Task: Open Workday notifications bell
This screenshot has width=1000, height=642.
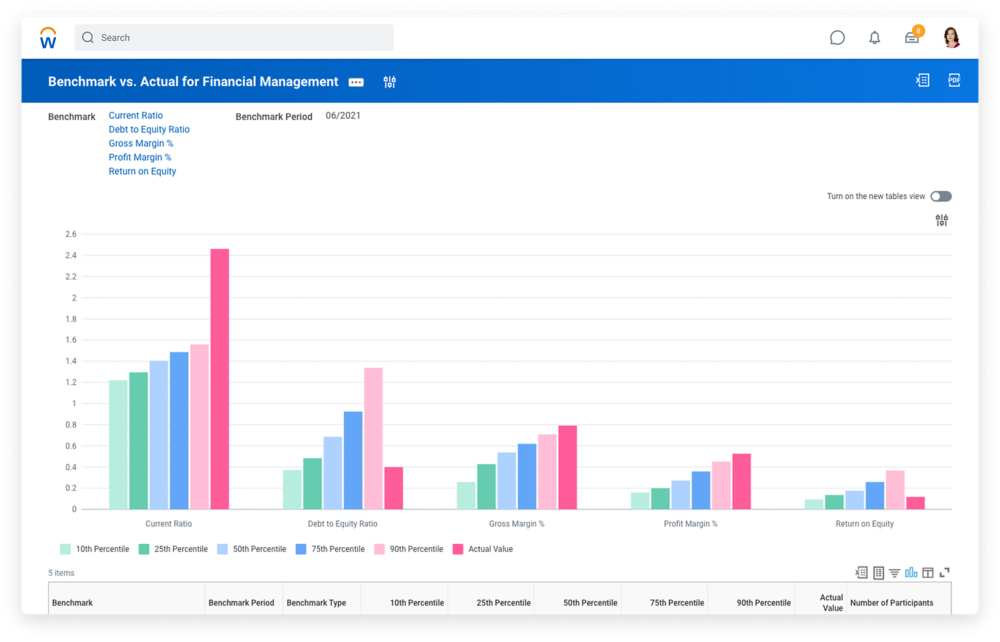Action: 873,37
